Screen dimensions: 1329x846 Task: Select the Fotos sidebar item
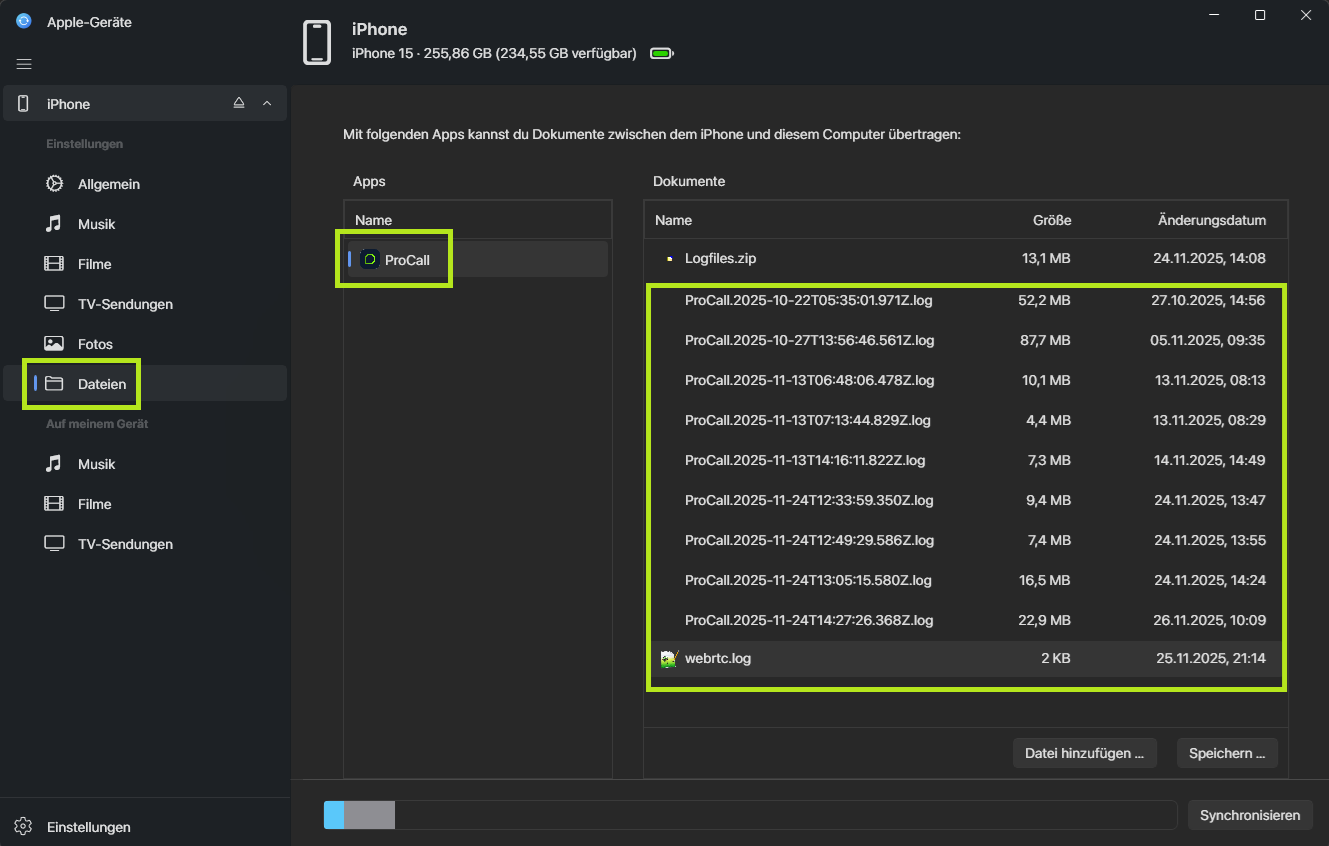[95, 344]
